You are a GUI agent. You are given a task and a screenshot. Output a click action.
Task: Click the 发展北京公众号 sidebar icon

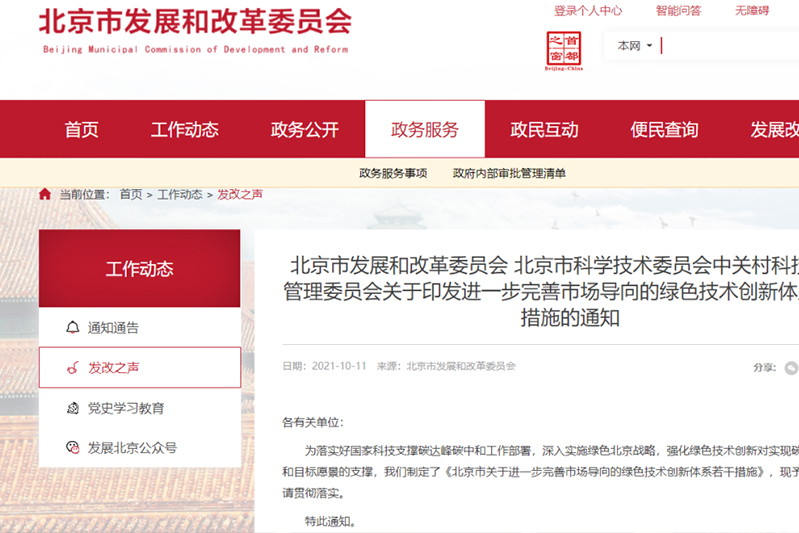tap(72, 448)
